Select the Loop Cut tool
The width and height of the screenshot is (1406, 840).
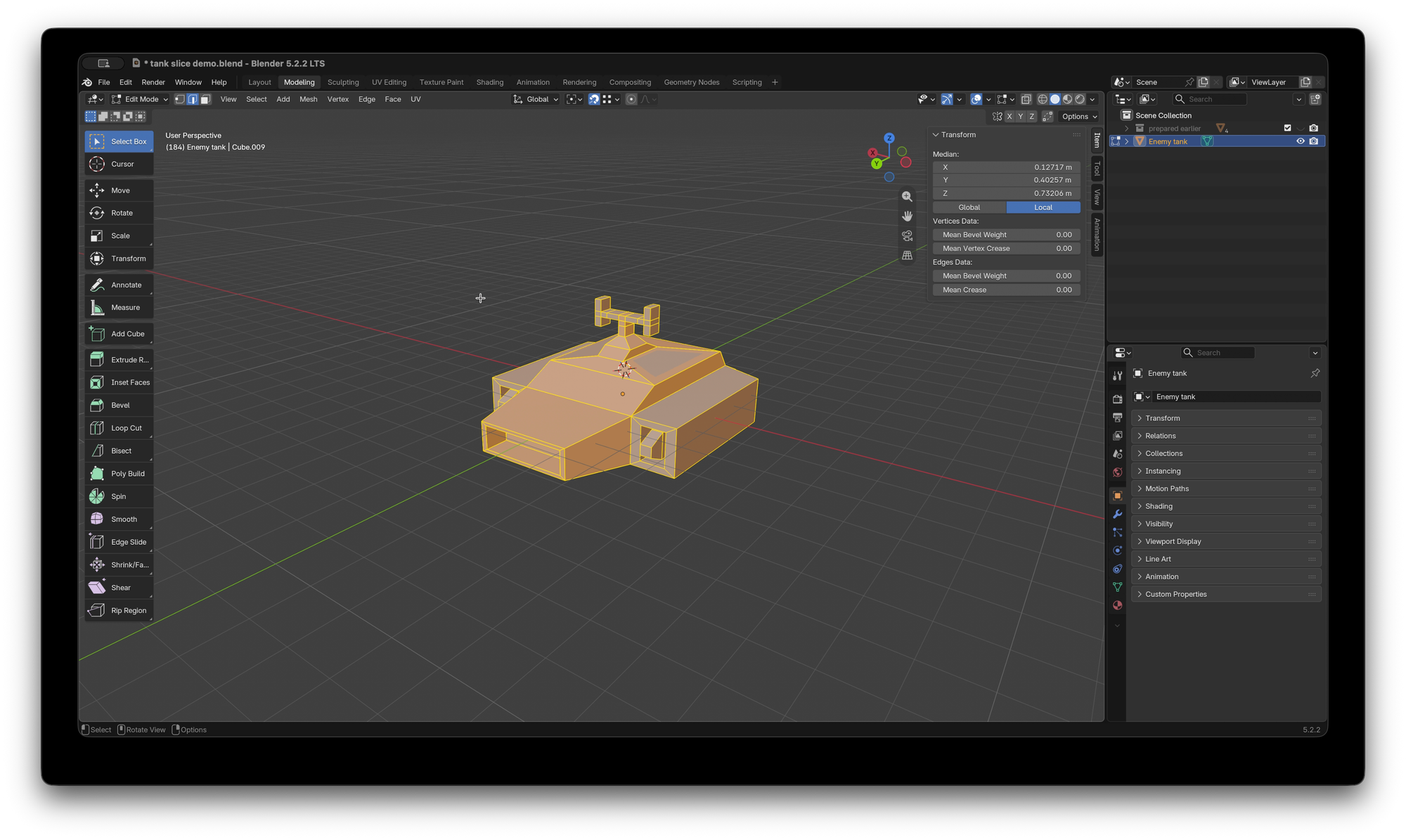[x=119, y=428]
